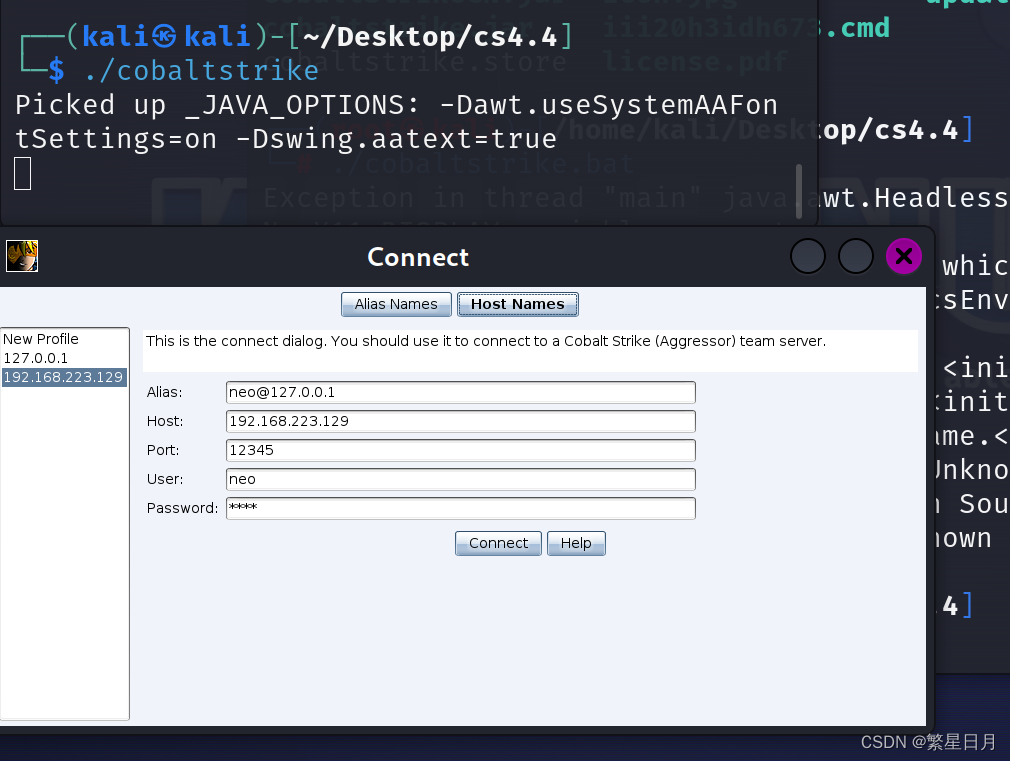Screen dimensions: 1010x761
Task: Select 192.168.223.129 profile entry
Action: tap(64, 377)
